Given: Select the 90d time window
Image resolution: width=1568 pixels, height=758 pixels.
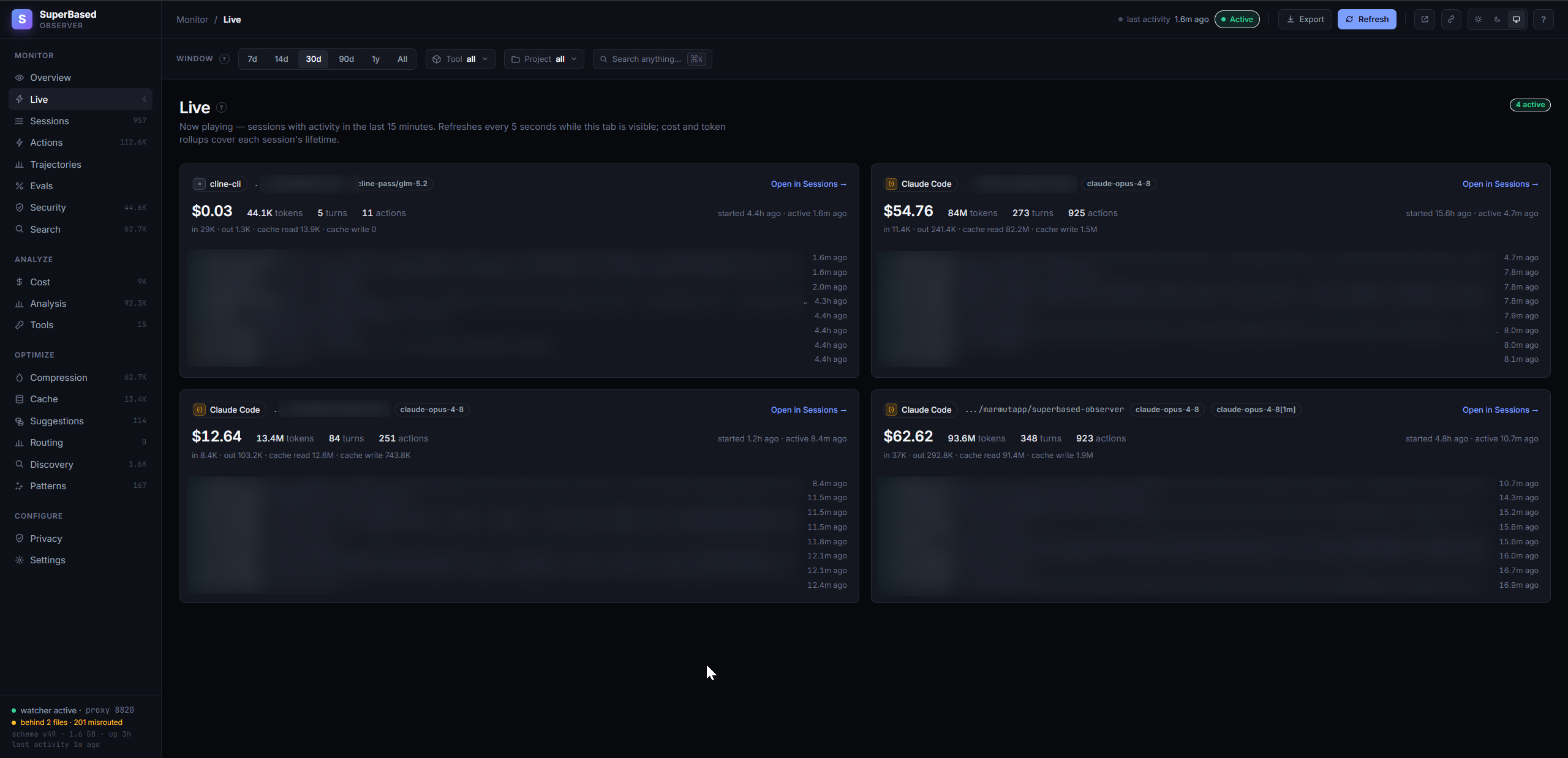Looking at the screenshot, I should pos(347,59).
